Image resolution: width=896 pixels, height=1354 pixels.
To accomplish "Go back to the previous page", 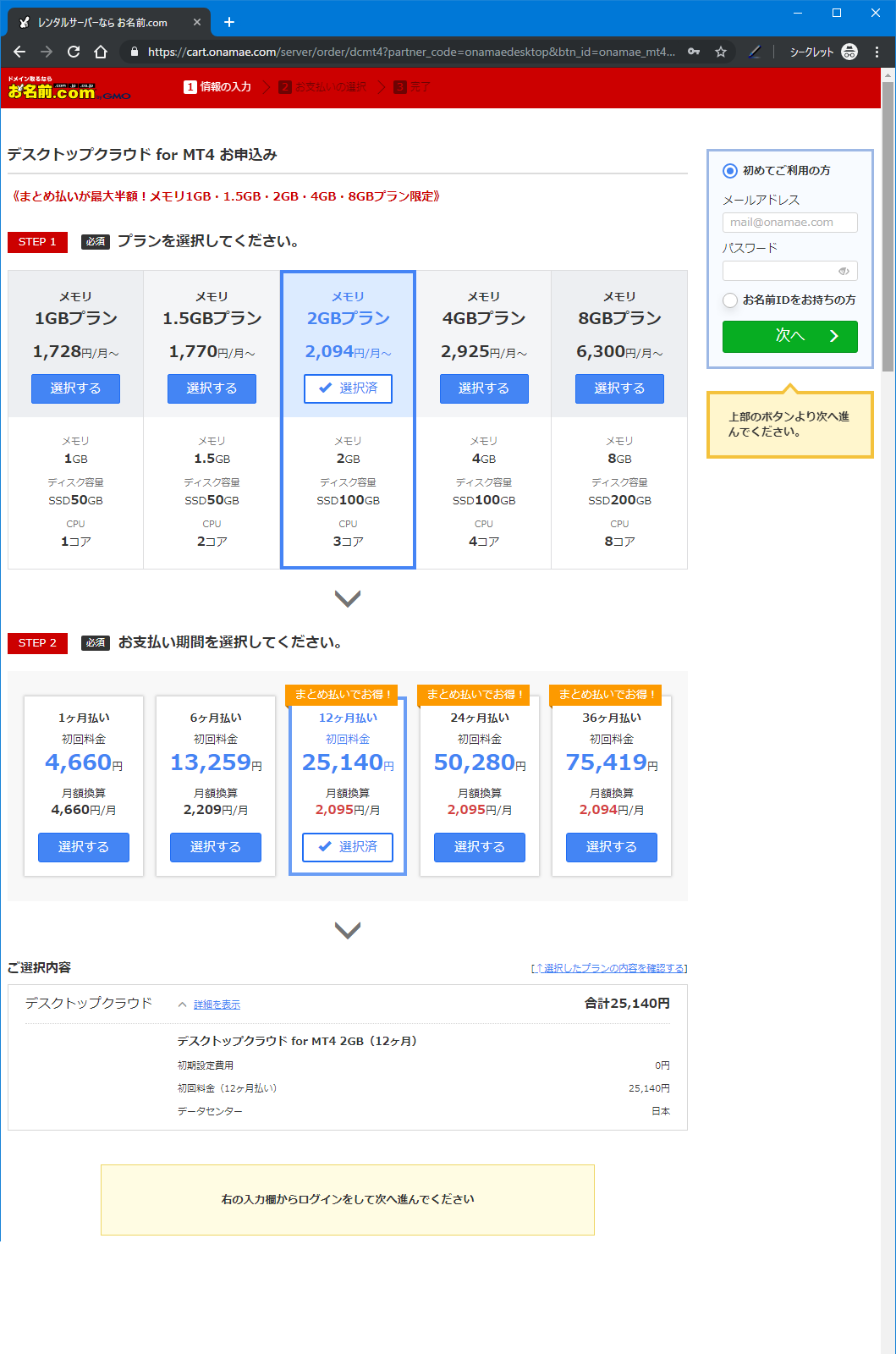I will (x=19, y=52).
